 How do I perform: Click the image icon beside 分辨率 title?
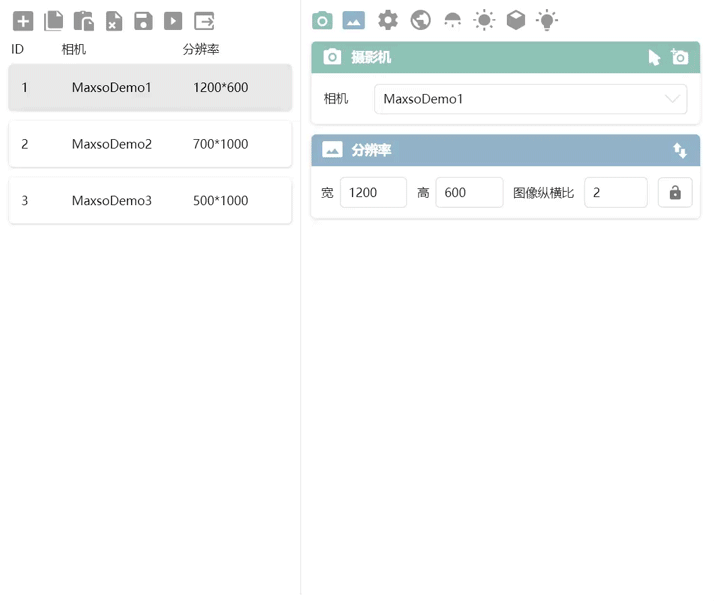click(x=332, y=149)
